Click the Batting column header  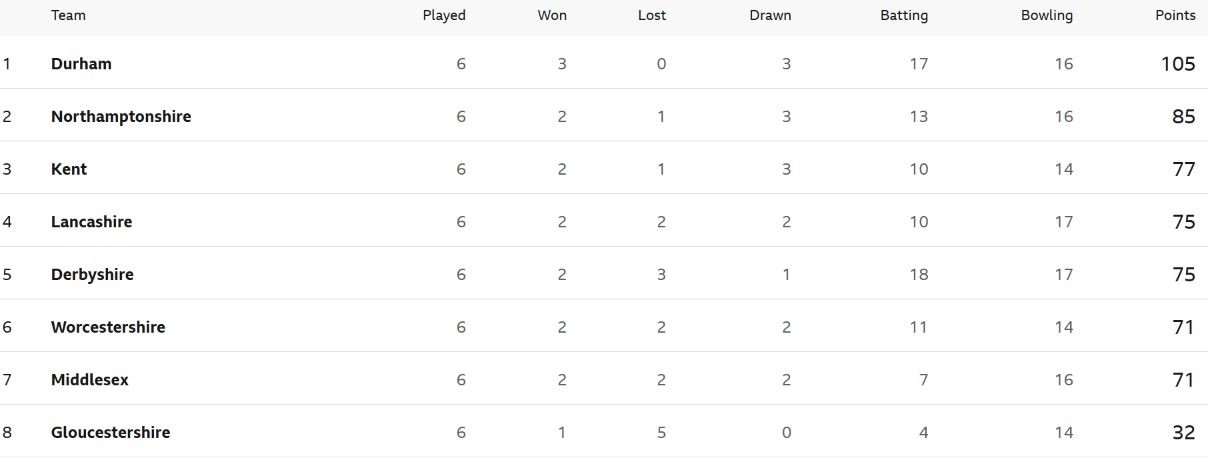click(x=904, y=15)
